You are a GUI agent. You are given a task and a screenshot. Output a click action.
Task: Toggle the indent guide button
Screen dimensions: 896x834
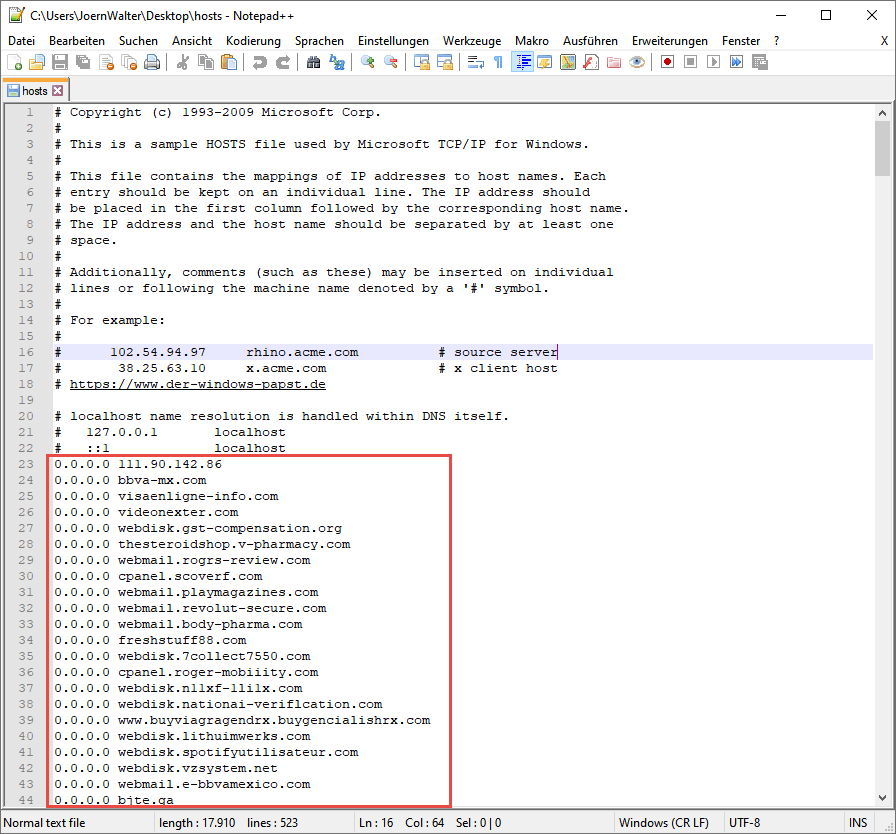(x=522, y=62)
